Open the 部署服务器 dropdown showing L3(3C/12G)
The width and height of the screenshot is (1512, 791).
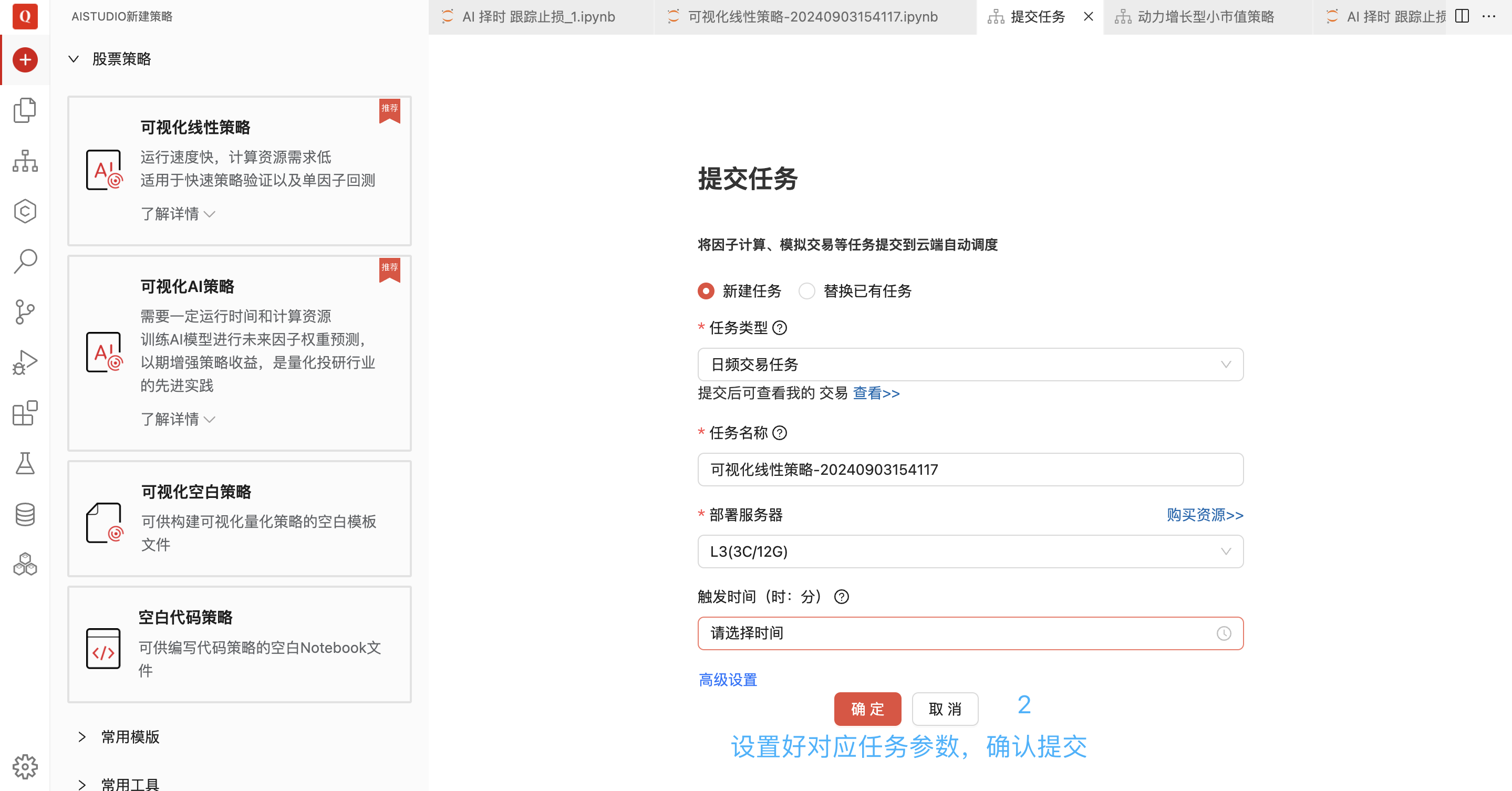click(x=970, y=551)
